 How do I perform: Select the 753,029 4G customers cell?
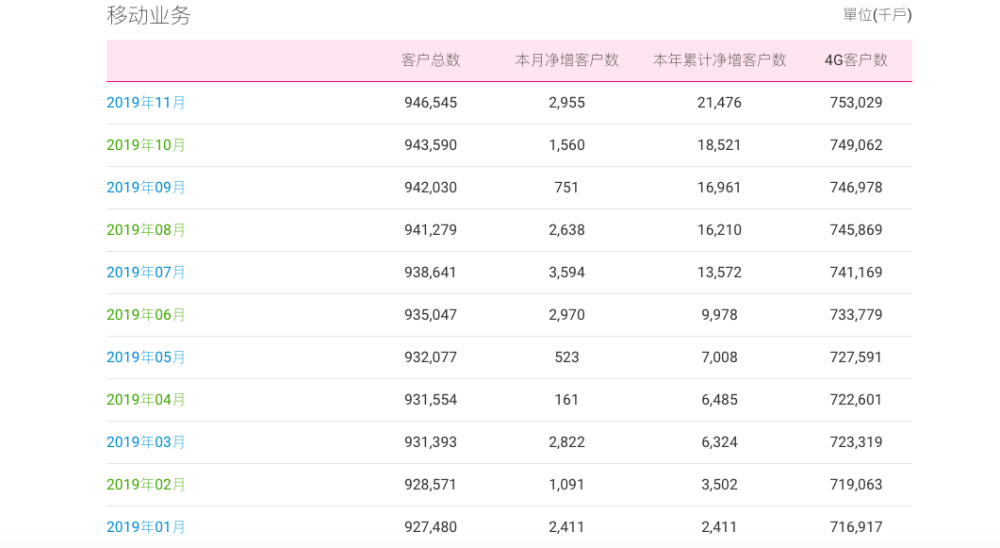(856, 102)
